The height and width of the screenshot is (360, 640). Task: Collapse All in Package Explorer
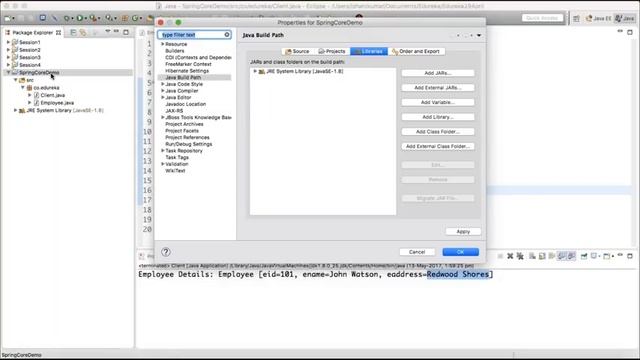pyautogui.click(x=73, y=32)
